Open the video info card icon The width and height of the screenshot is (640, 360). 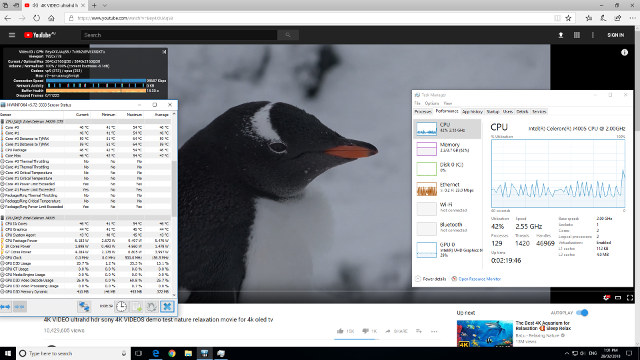pos(624,52)
